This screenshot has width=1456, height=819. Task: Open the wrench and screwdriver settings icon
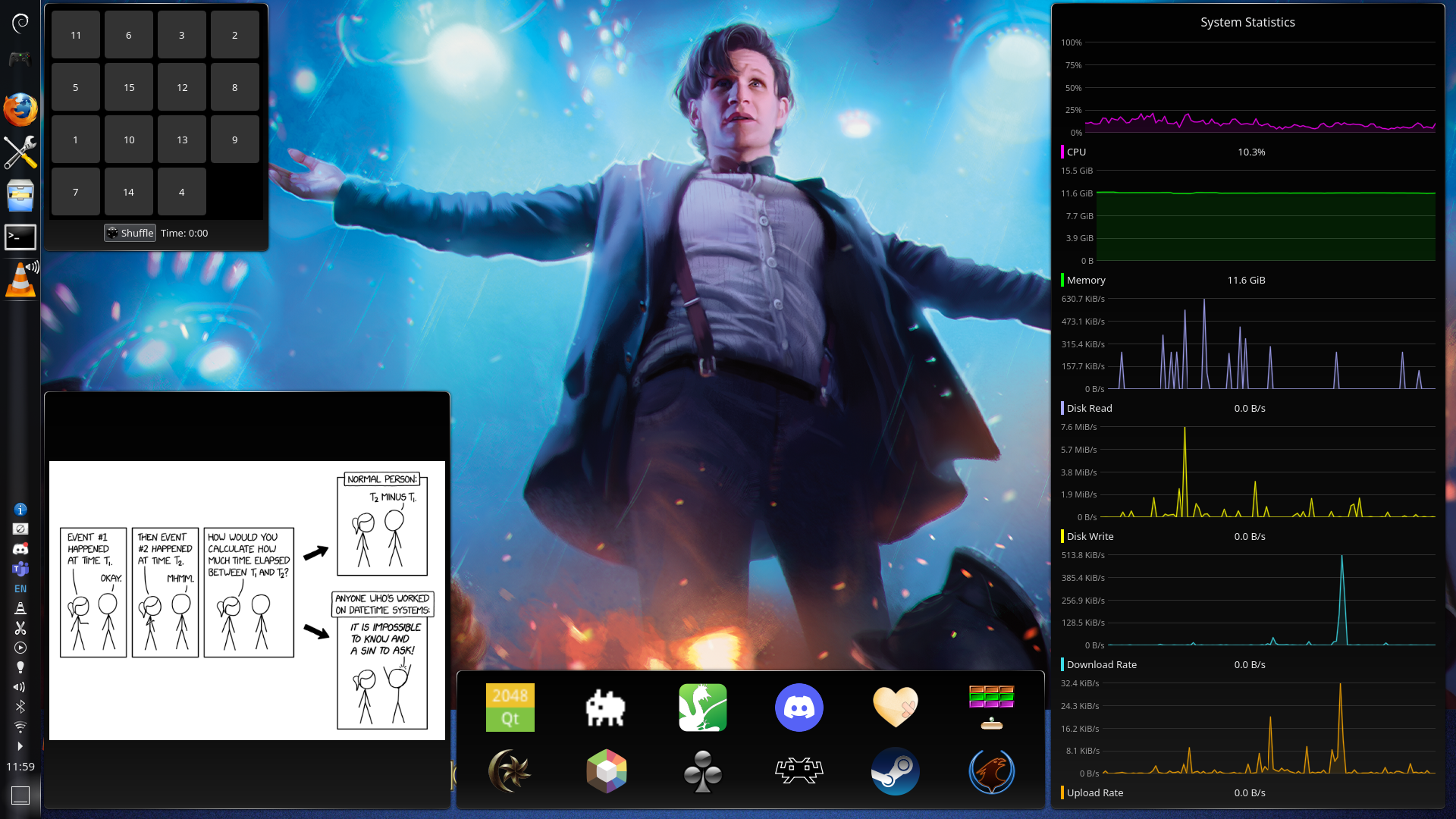click(x=20, y=152)
